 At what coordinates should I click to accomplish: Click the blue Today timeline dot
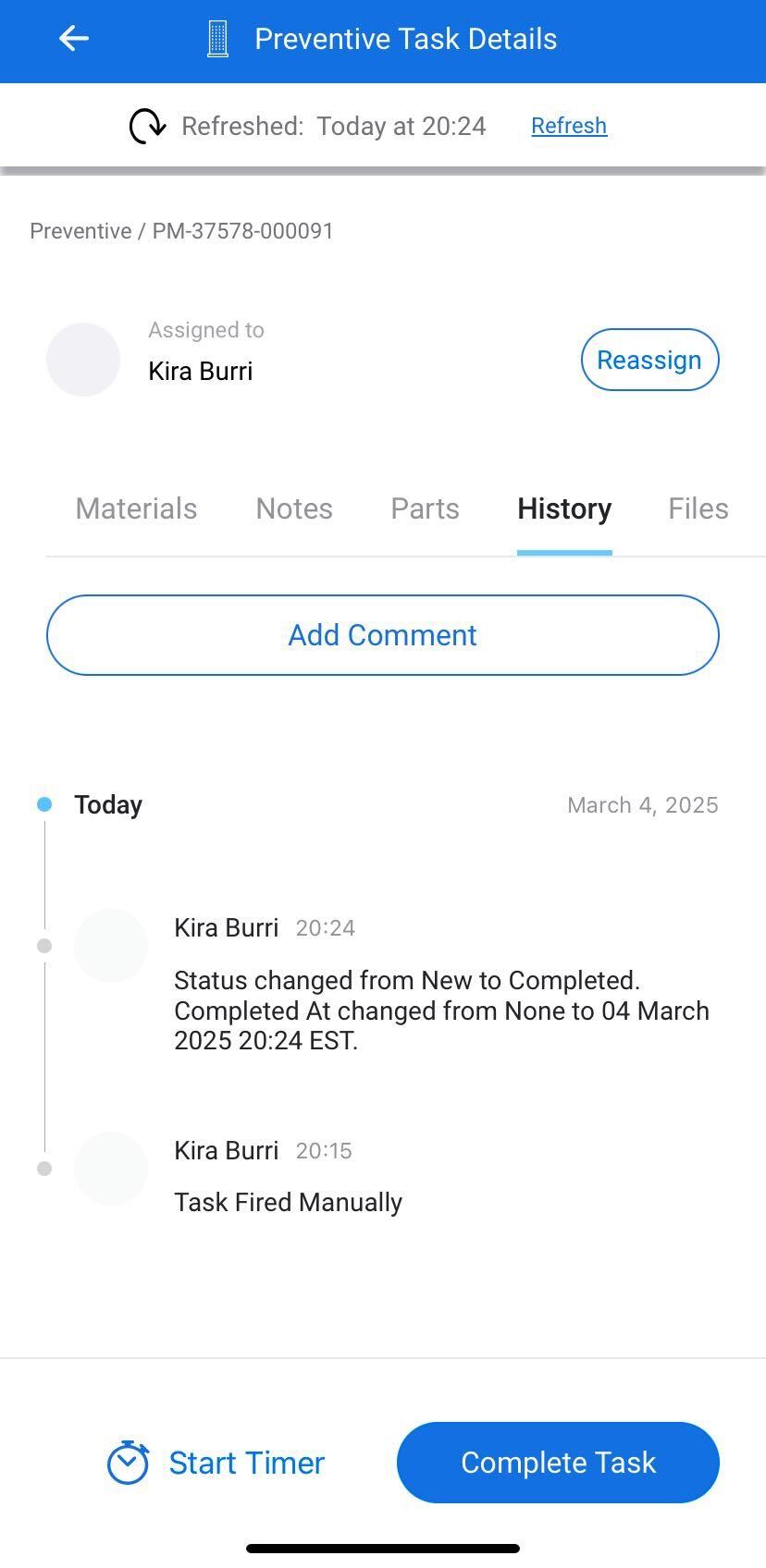click(44, 804)
